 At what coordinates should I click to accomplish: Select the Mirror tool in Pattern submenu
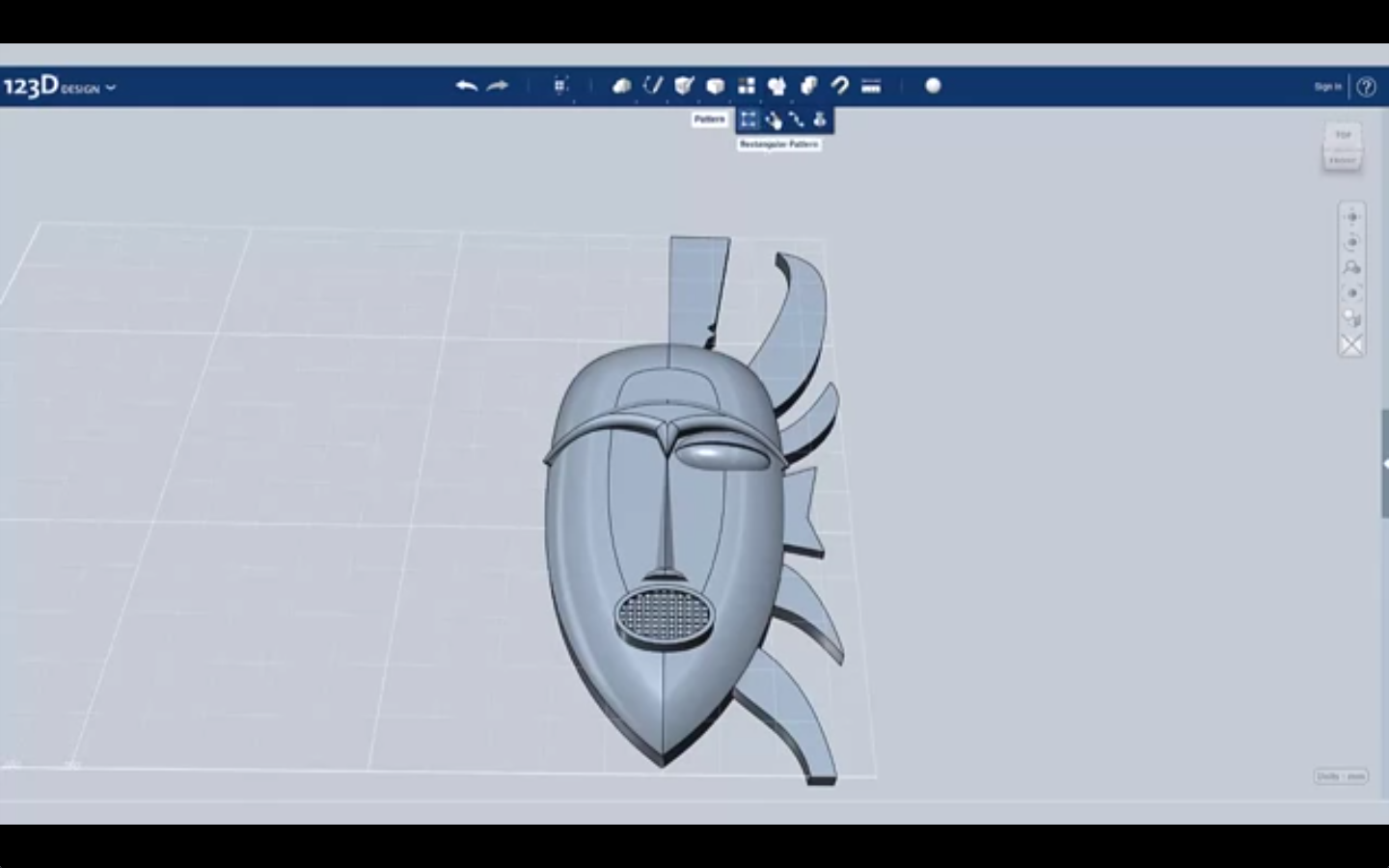[819, 120]
